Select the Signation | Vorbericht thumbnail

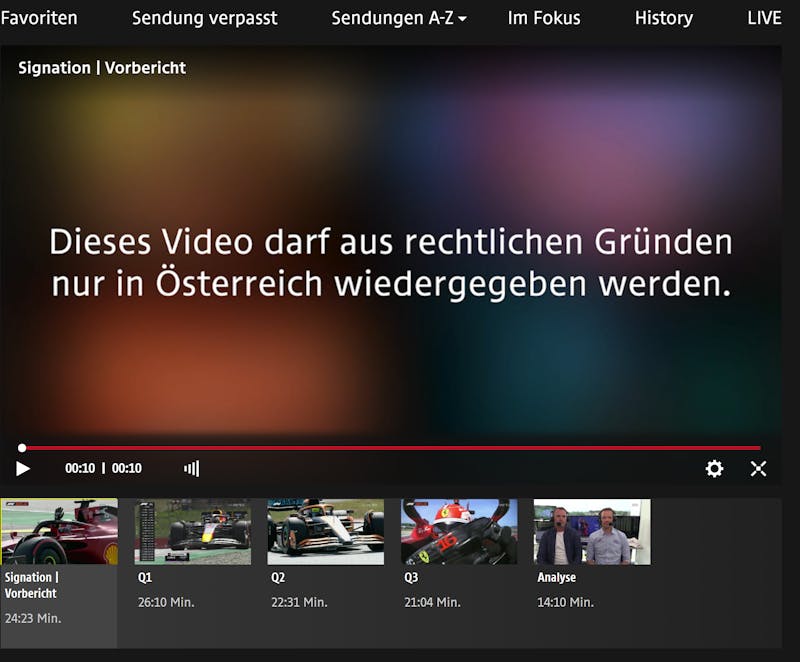[59, 531]
